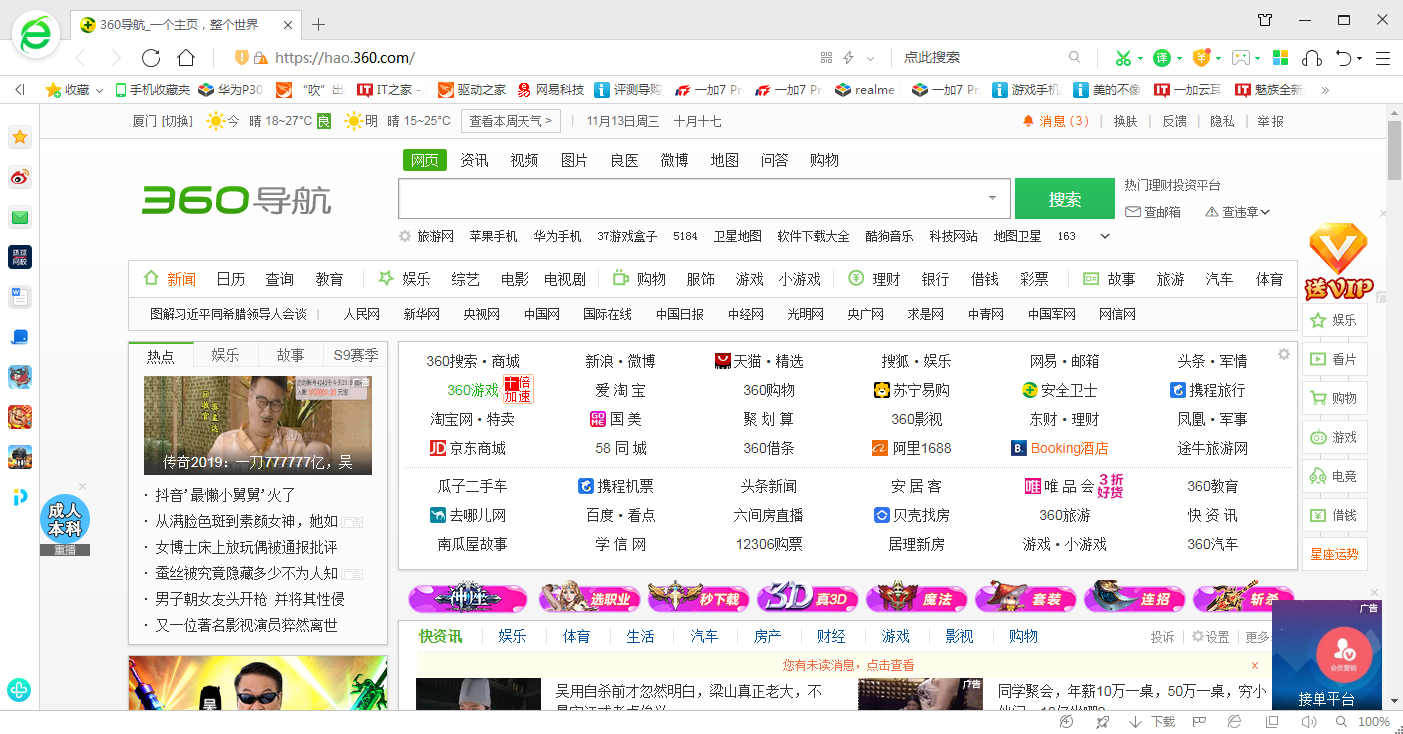The image size is (1403, 734).
Task: Expand the quick links chevron next to 163
Action: 1104,236
